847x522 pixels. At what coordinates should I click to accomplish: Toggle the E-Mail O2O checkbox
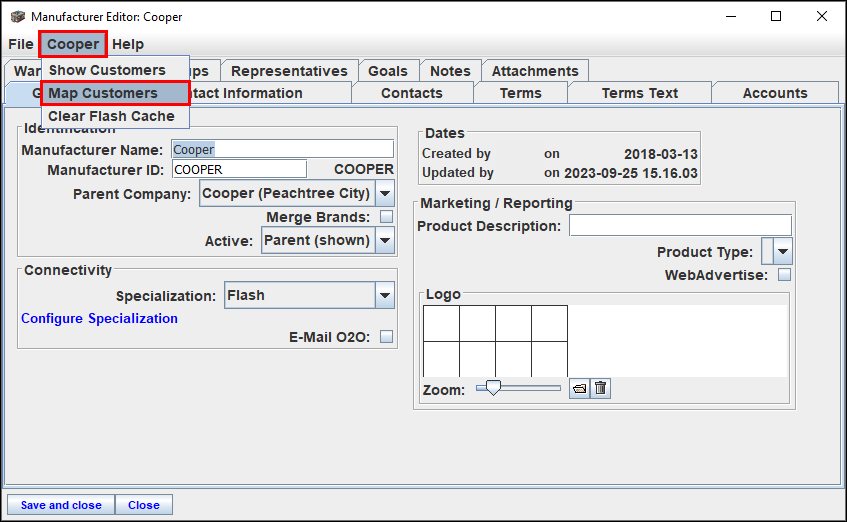coord(386,337)
